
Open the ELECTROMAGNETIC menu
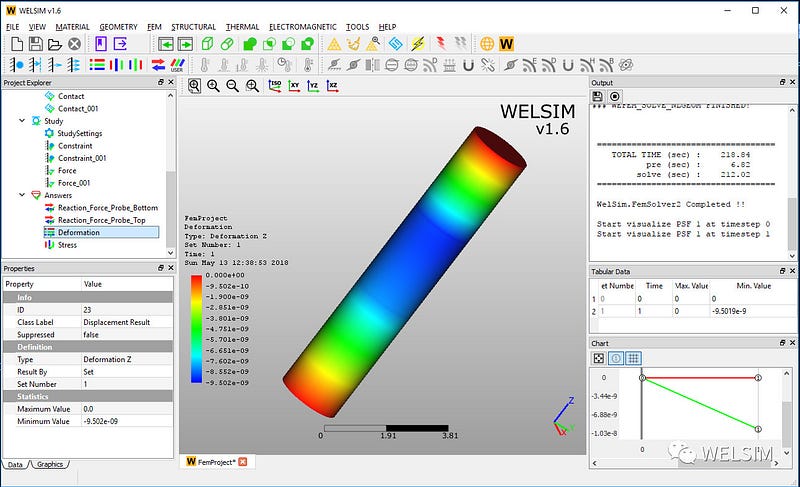click(303, 27)
